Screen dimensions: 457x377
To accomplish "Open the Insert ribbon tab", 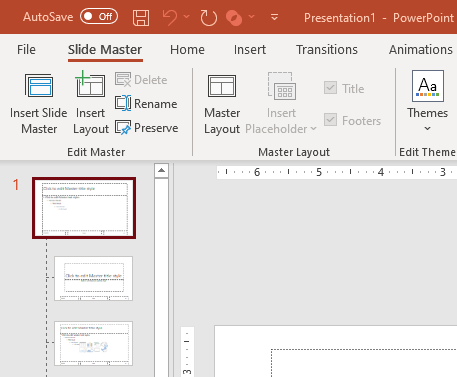I will click(x=250, y=49).
